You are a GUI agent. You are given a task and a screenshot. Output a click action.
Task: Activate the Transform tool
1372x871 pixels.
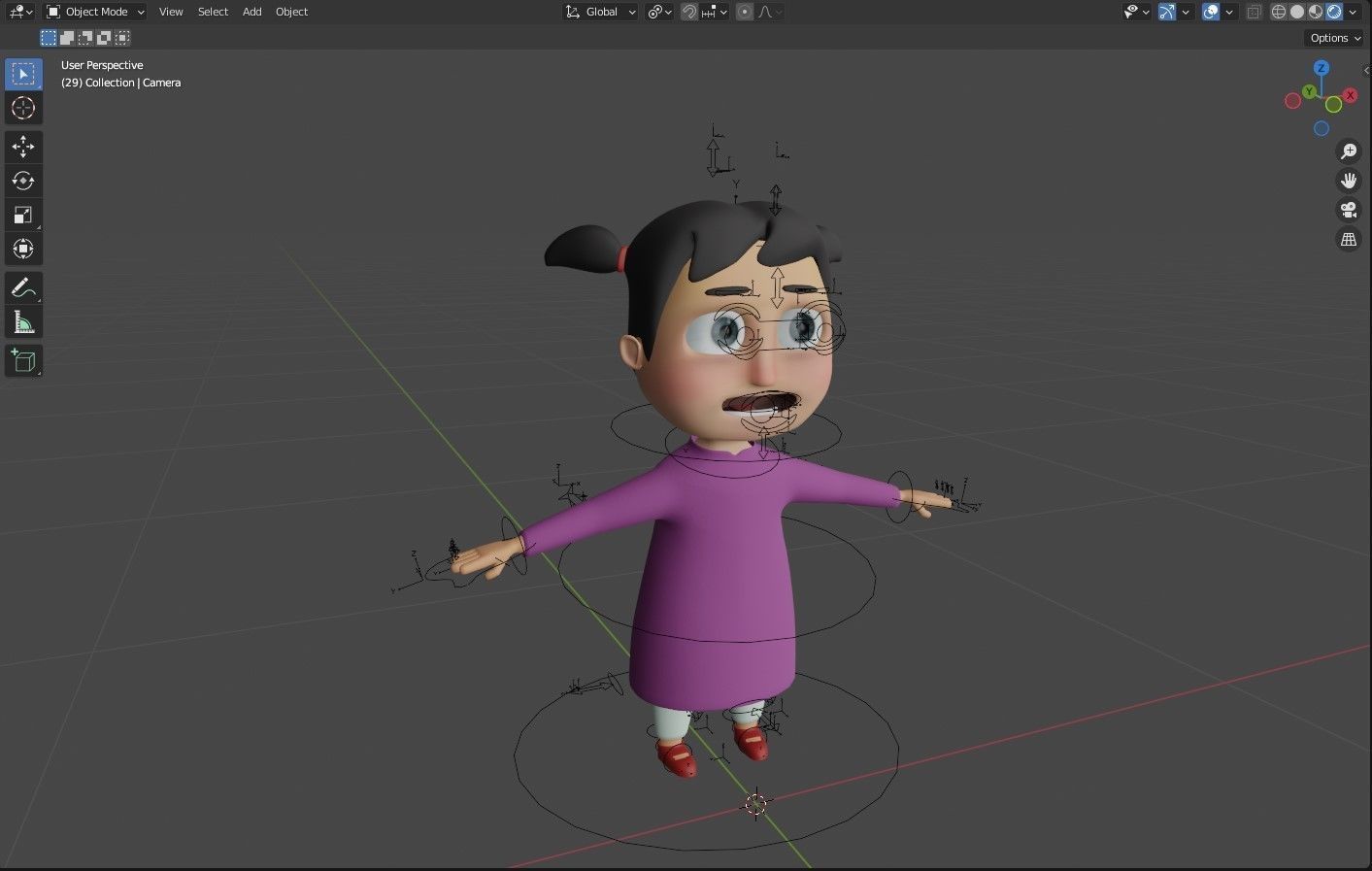pyautogui.click(x=23, y=249)
